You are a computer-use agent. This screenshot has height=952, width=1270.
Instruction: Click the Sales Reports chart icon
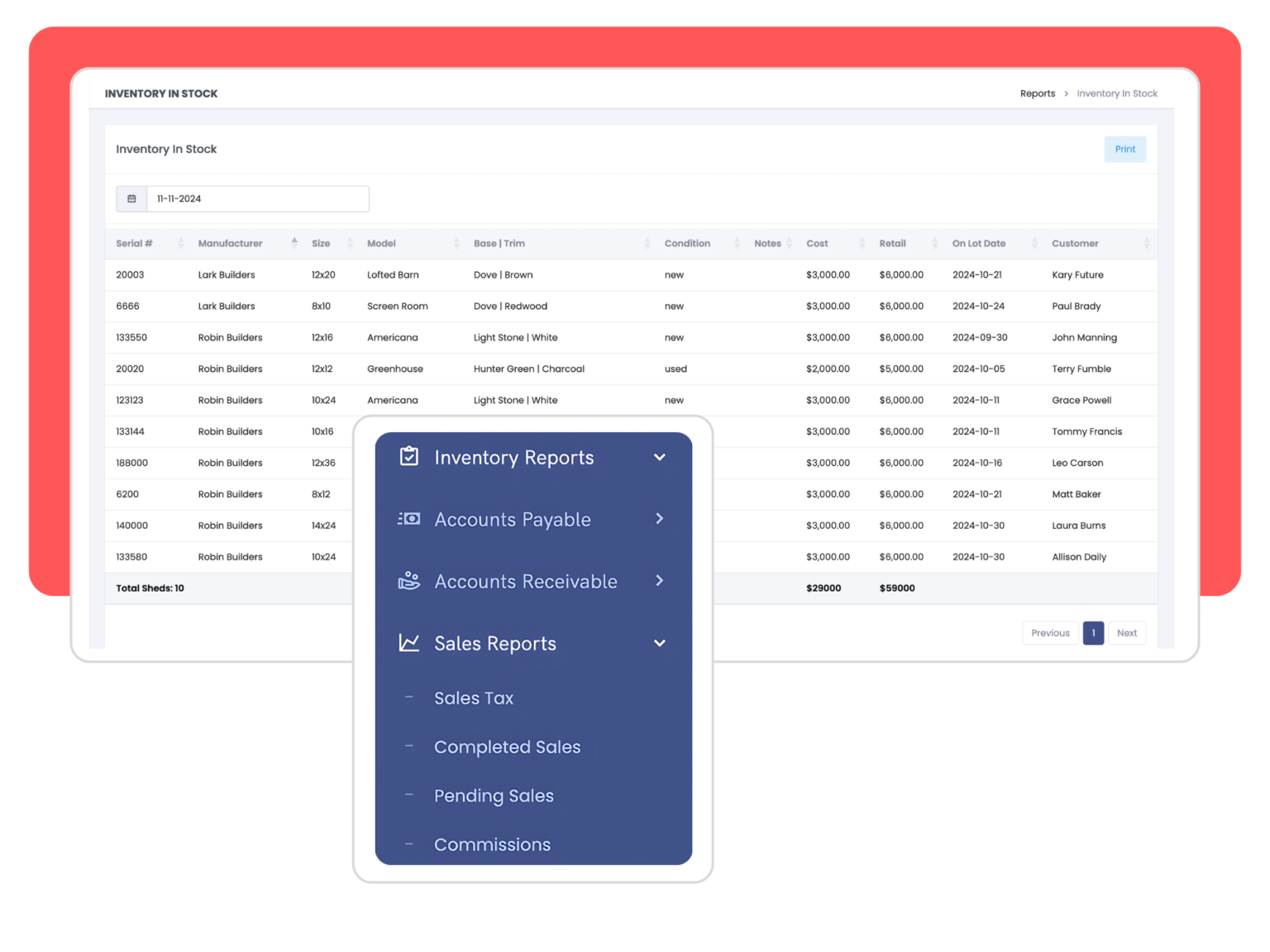click(408, 642)
